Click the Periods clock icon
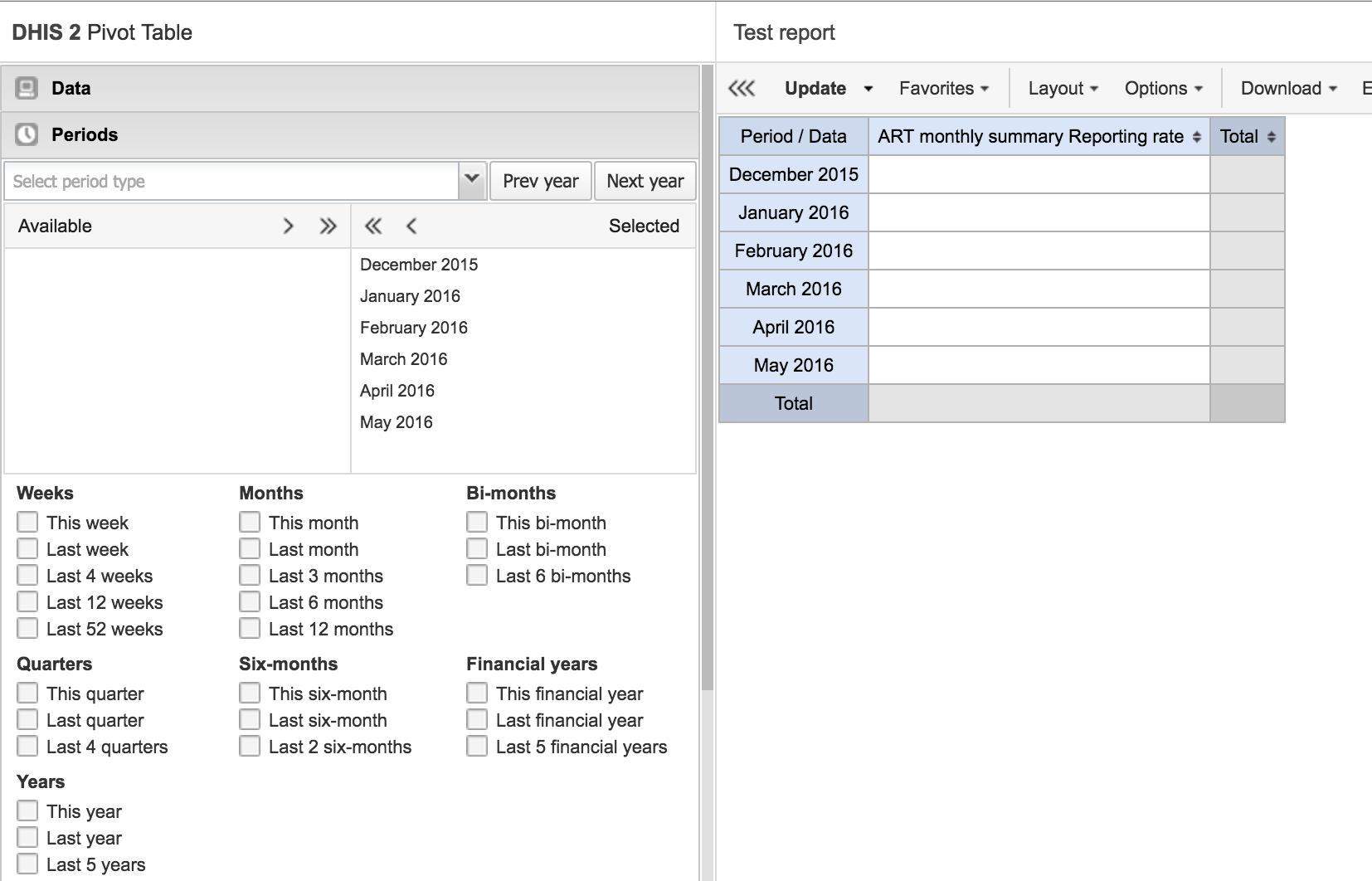Screen dimensions: 1372x881 click(x=27, y=134)
